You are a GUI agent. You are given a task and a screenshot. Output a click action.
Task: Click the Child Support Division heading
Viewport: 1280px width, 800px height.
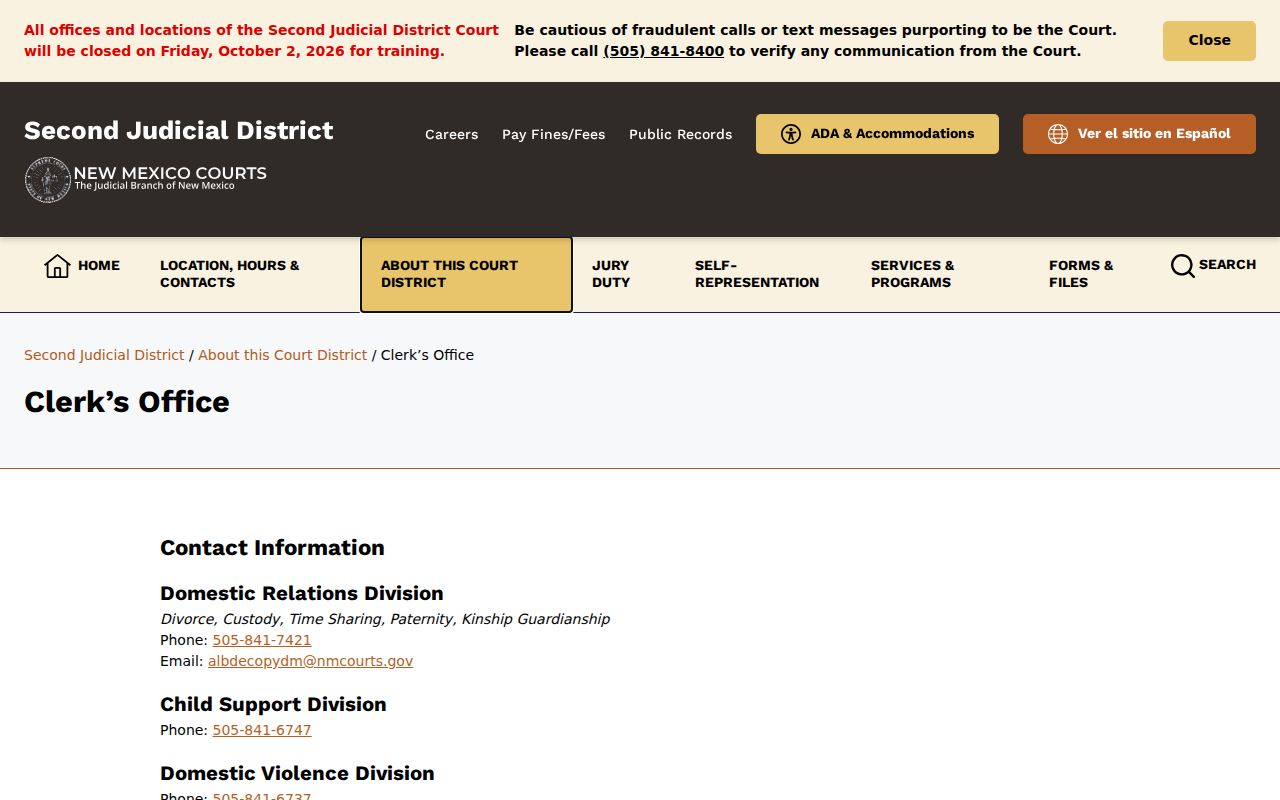point(273,704)
